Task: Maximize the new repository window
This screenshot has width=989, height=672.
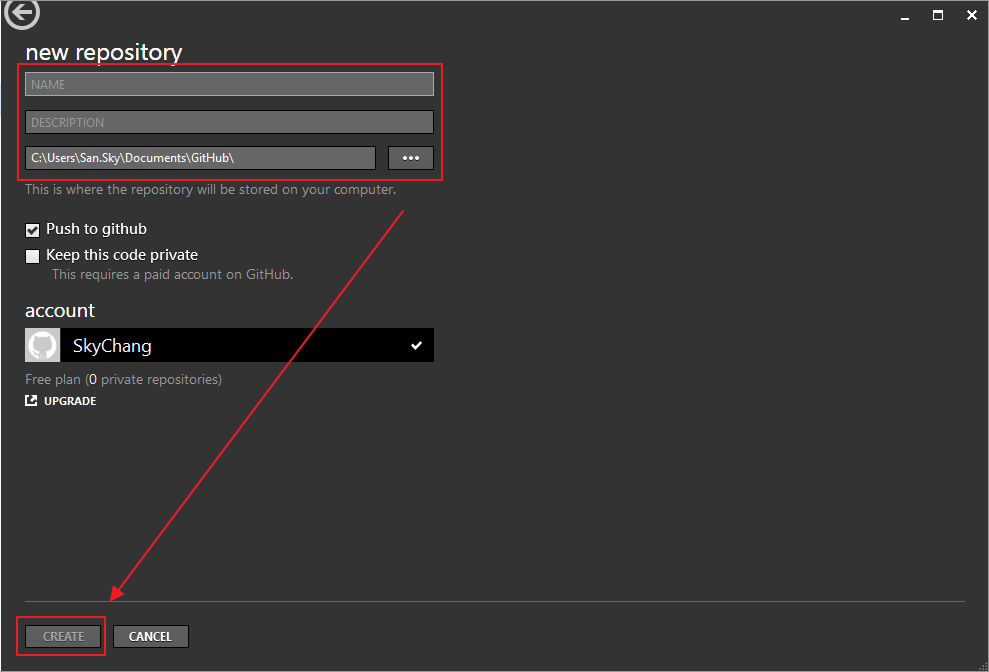Action: tap(938, 15)
